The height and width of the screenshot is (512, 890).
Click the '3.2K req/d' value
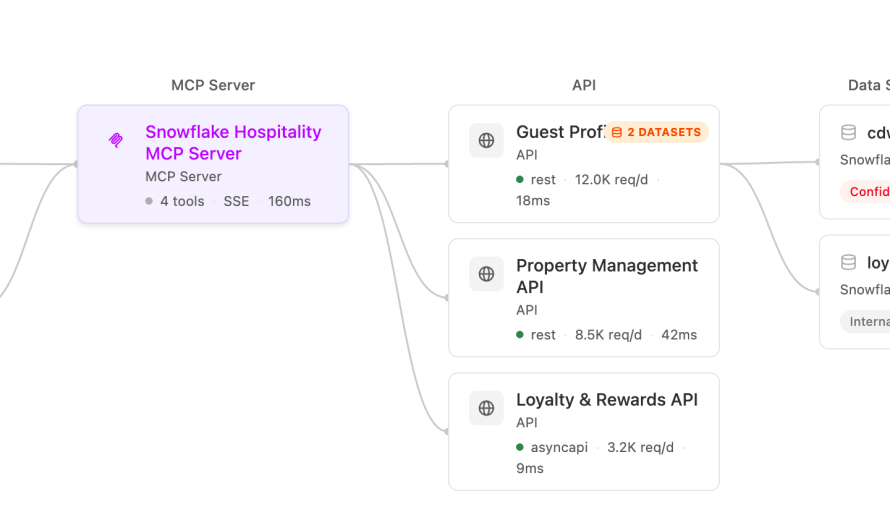[x=640, y=448]
